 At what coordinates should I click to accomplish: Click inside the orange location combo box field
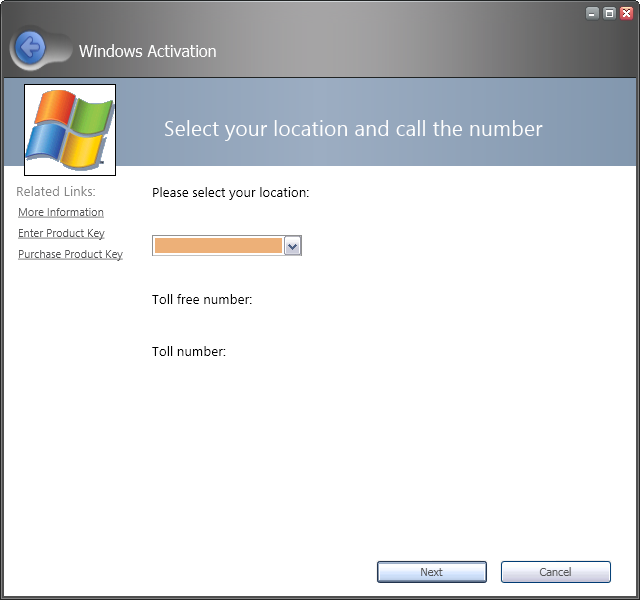(218, 246)
